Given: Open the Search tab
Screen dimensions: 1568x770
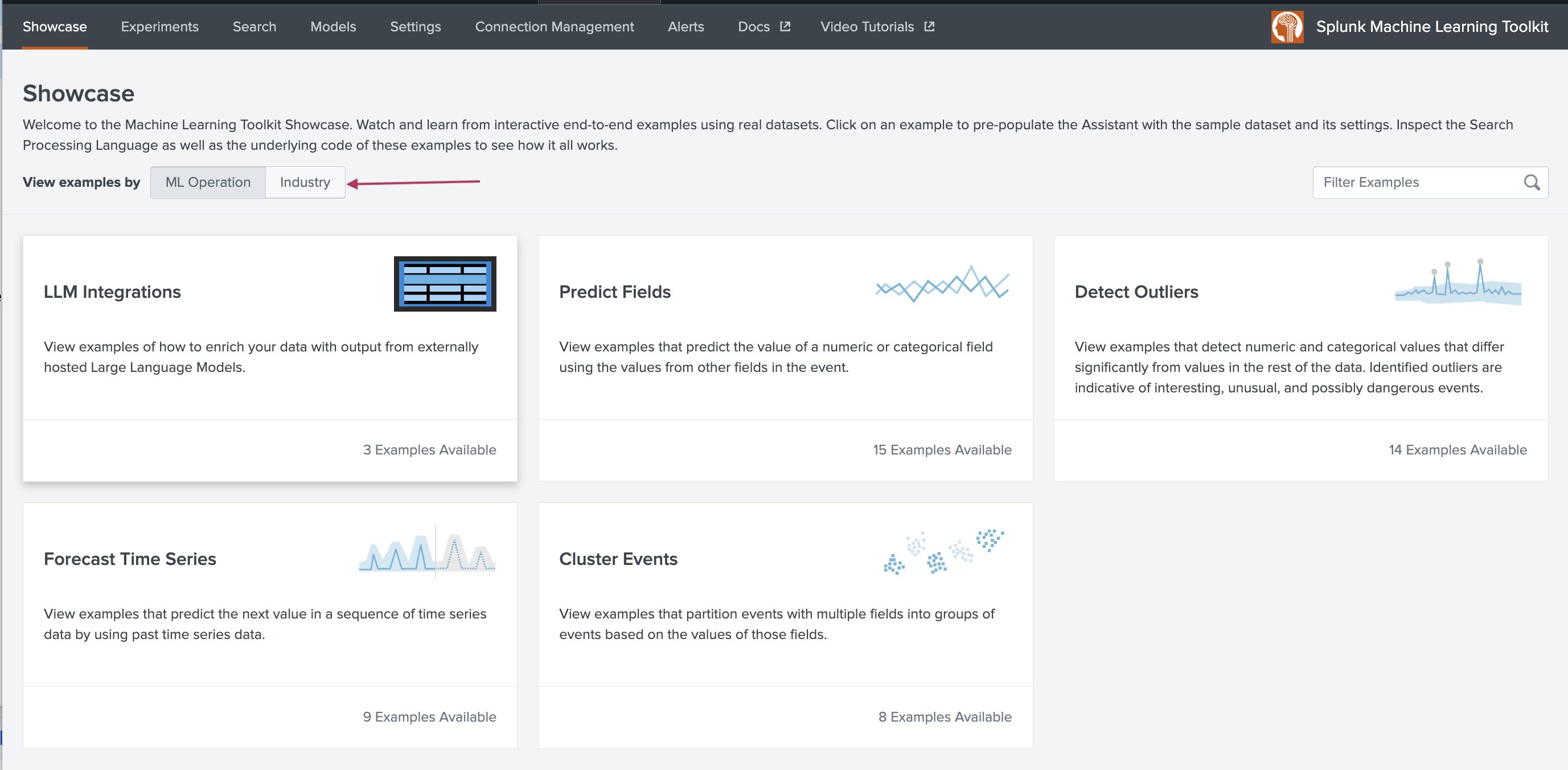Looking at the screenshot, I should pyautogui.click(x=255, y=27).
